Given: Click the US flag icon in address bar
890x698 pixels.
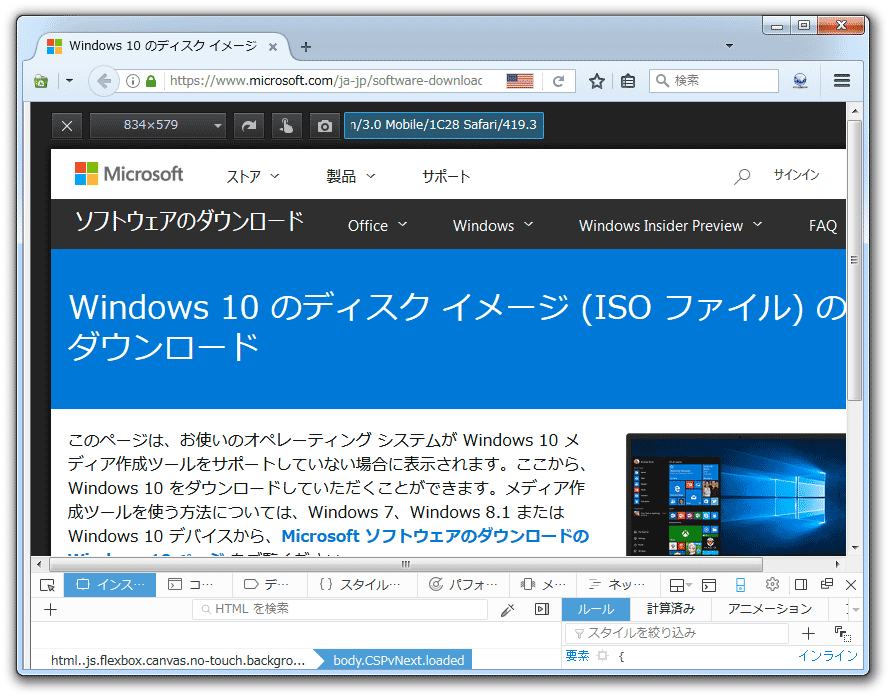Looking at the screenshot, I should click(520, 81).
